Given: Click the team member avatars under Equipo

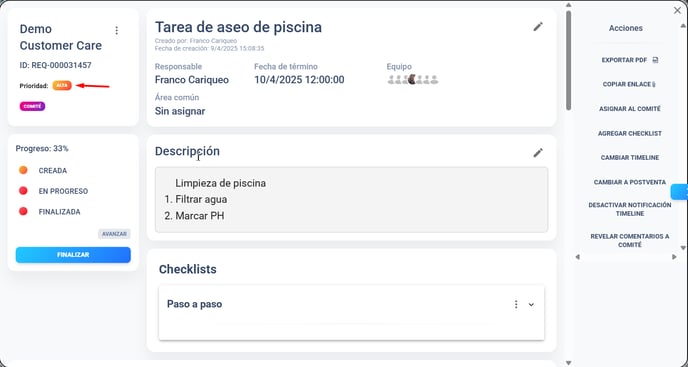Looking at the screenshot, I should [x=412, y=80].
